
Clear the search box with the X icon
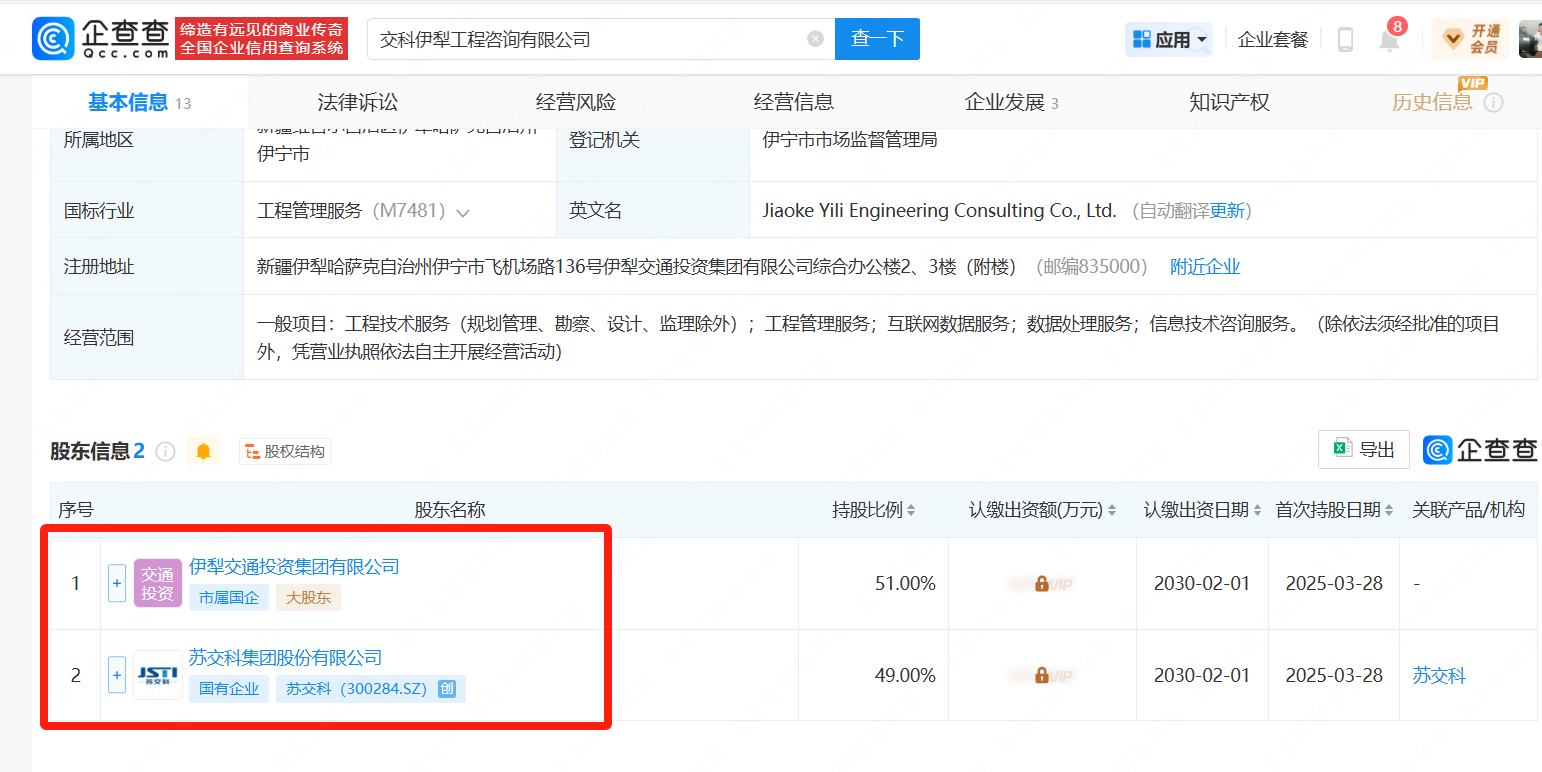pos(815,39)
